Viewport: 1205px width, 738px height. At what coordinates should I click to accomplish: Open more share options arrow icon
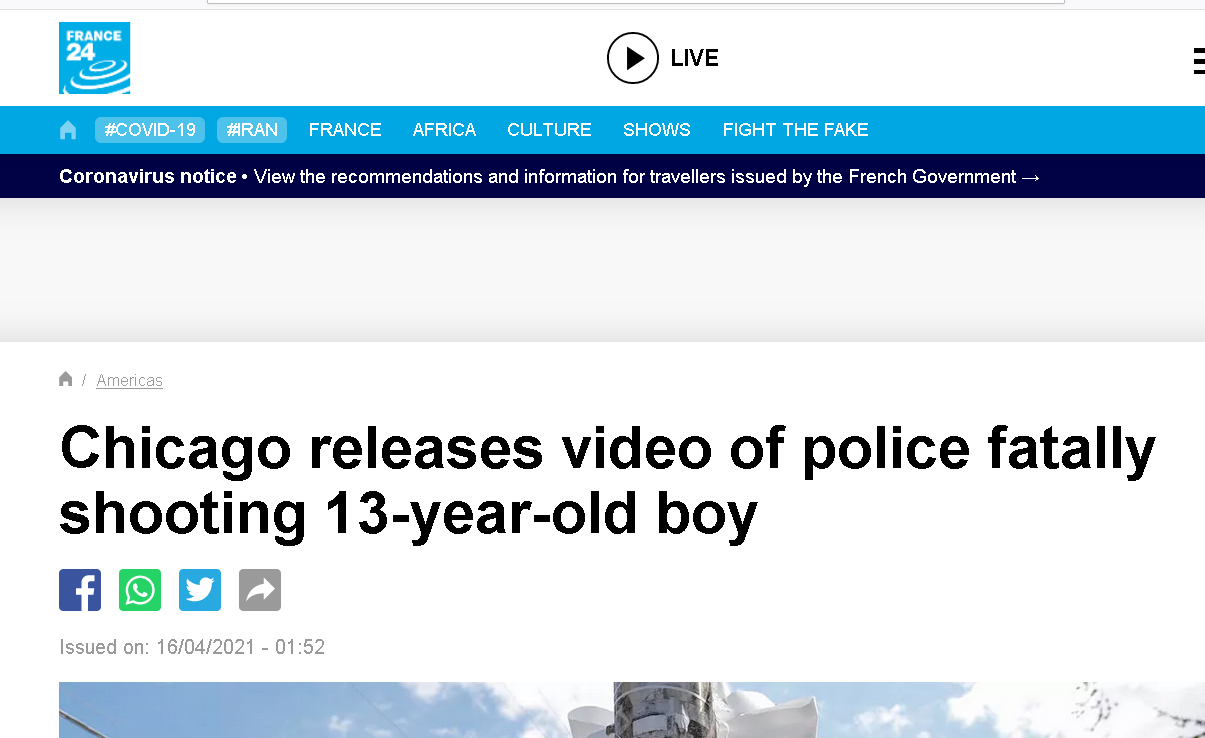[260, 590]
